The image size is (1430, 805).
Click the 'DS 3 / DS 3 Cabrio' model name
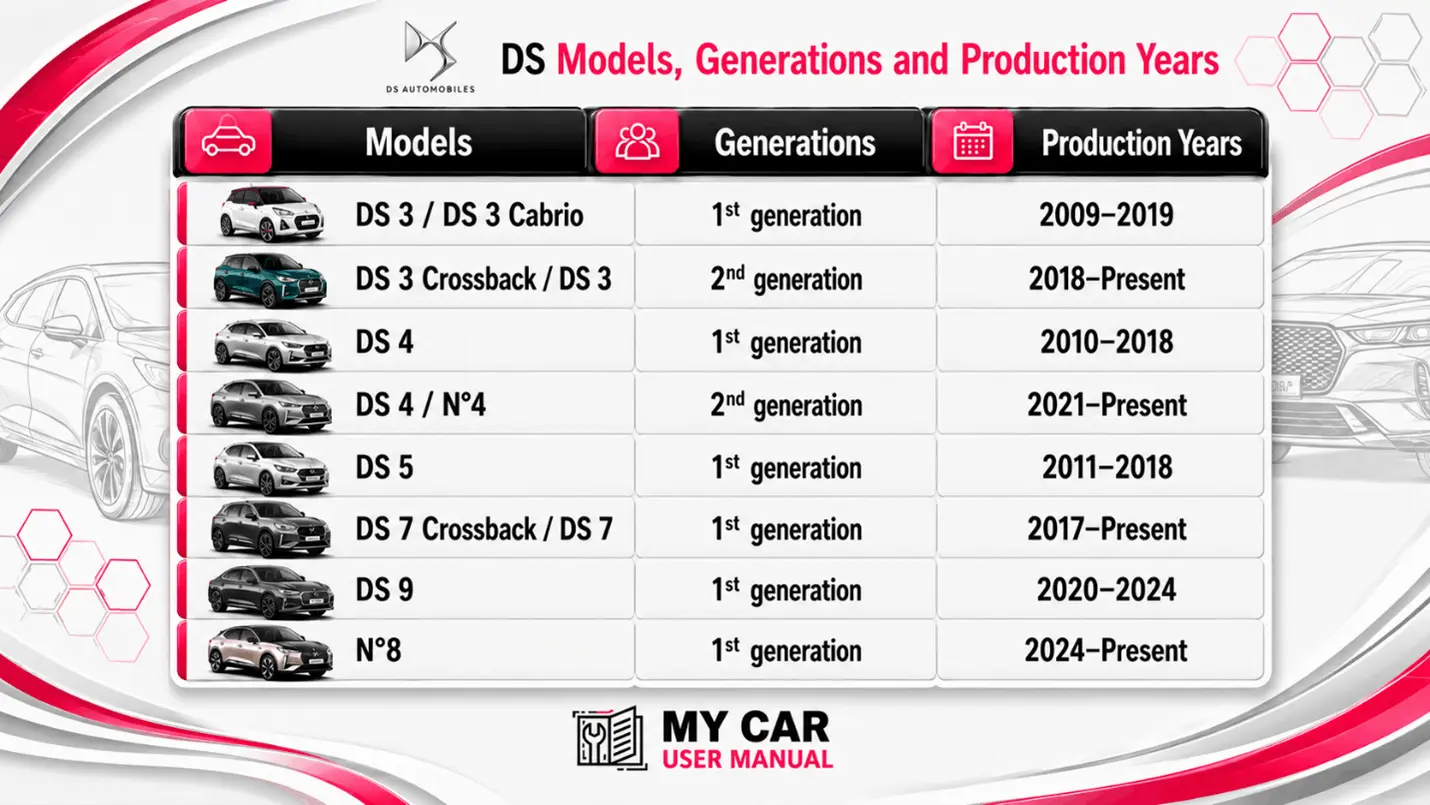coord(469,215)
